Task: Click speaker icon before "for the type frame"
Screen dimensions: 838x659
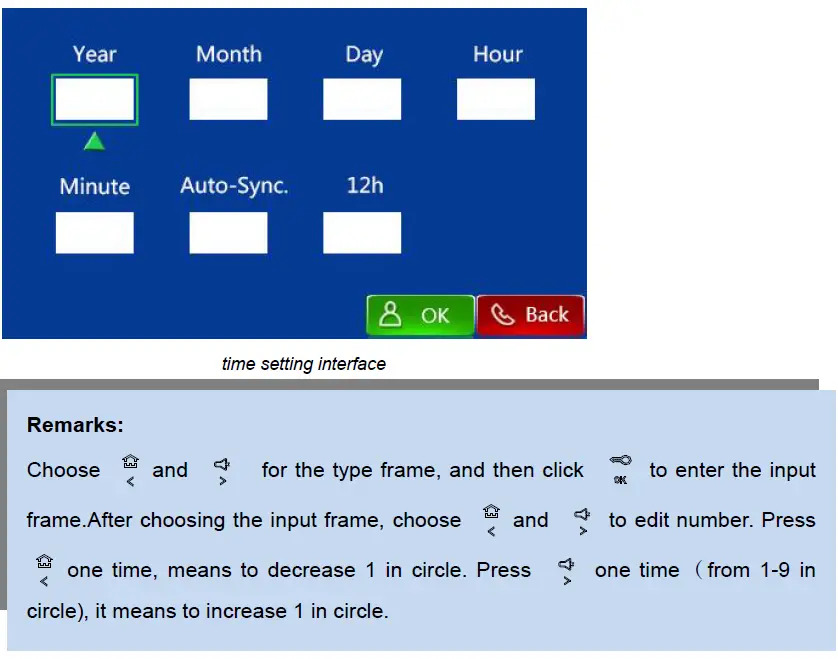Action: coord(222,468)
